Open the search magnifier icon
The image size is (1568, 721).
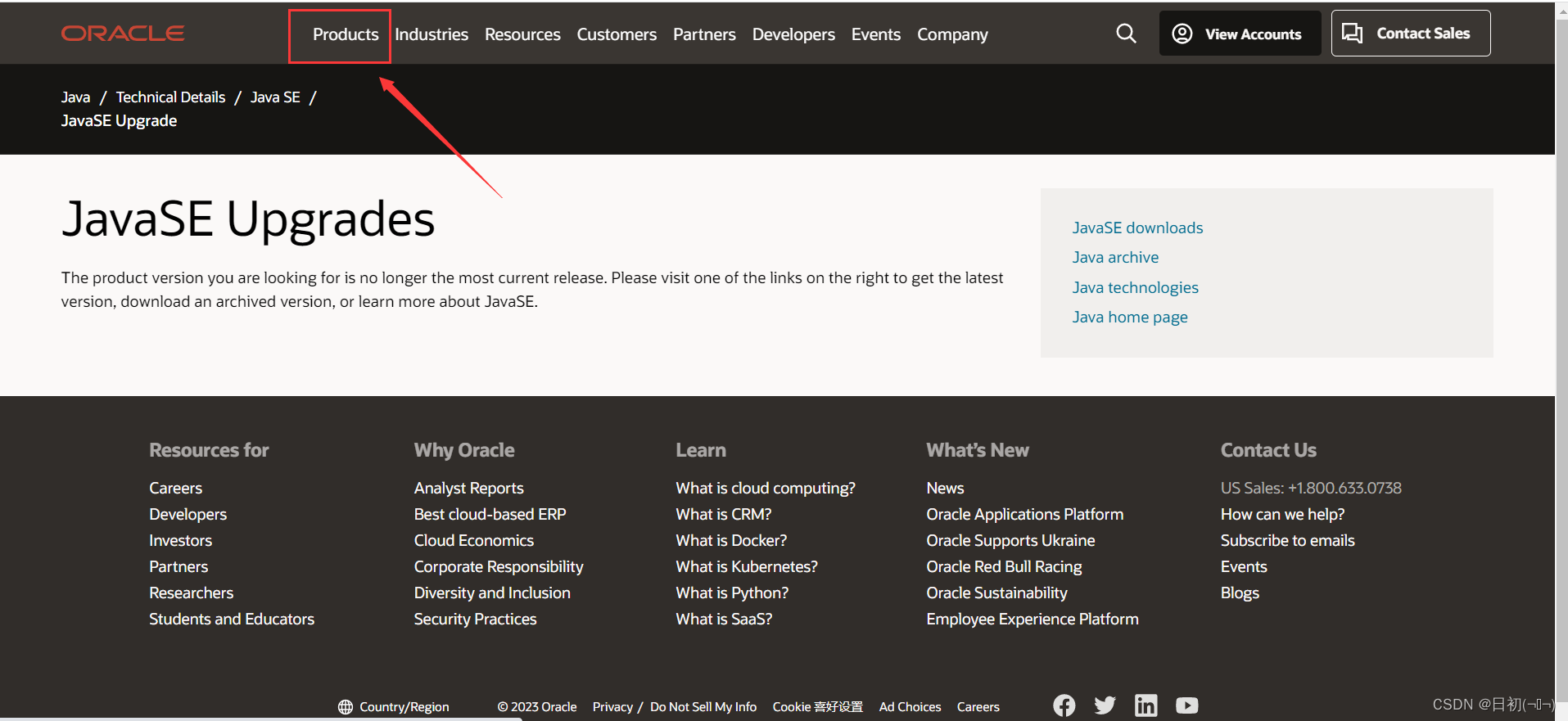coord(1126,34)
